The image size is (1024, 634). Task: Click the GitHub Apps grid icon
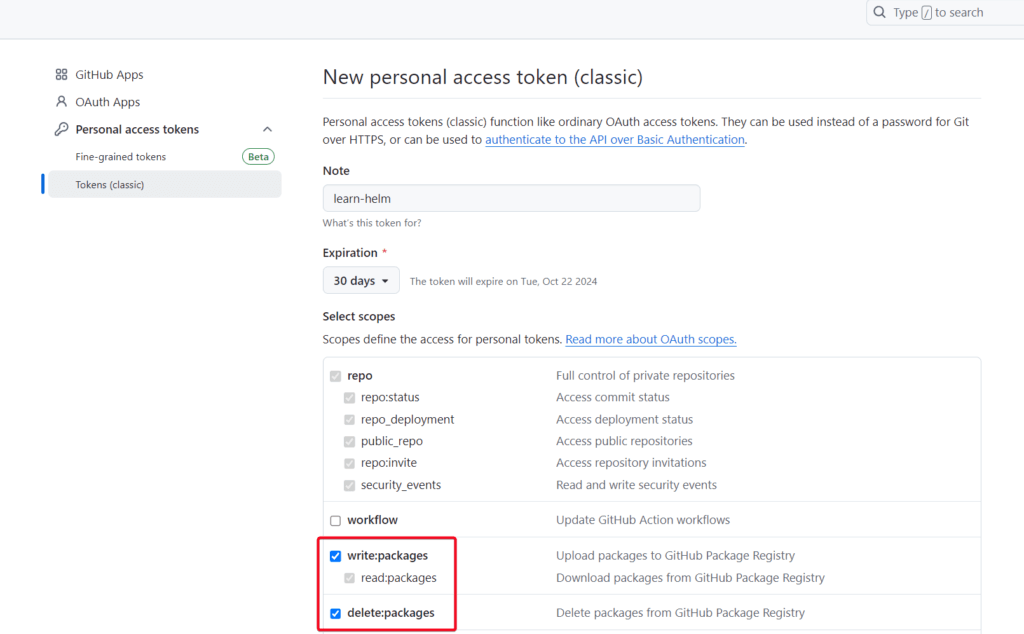point(61,74)
